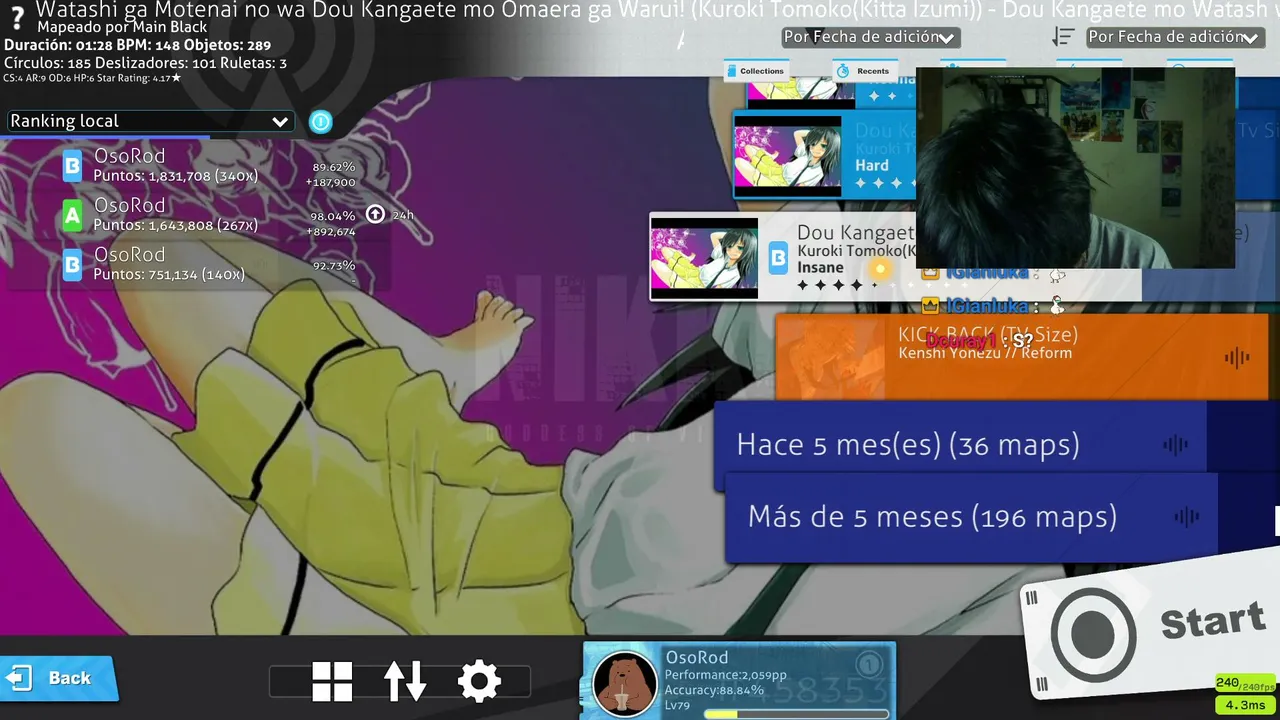Switch to the Recents tab

[865, 71]
